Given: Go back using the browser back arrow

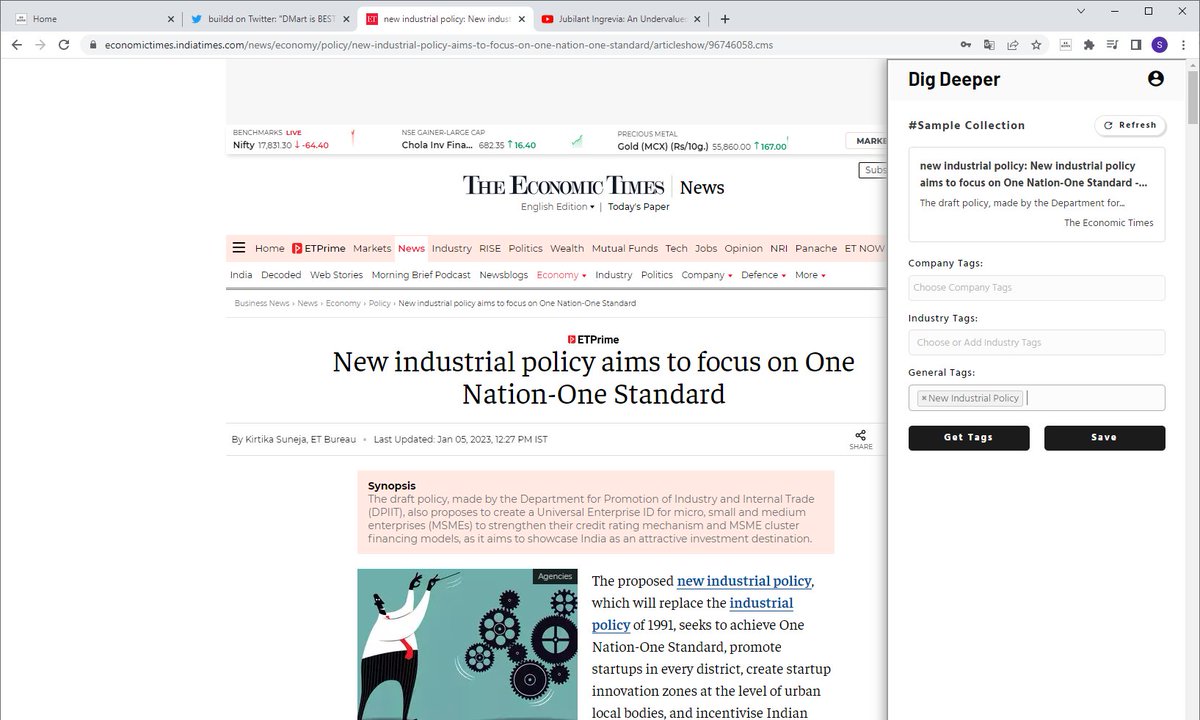Looking at the screenshot, I should tap(16, 45).
